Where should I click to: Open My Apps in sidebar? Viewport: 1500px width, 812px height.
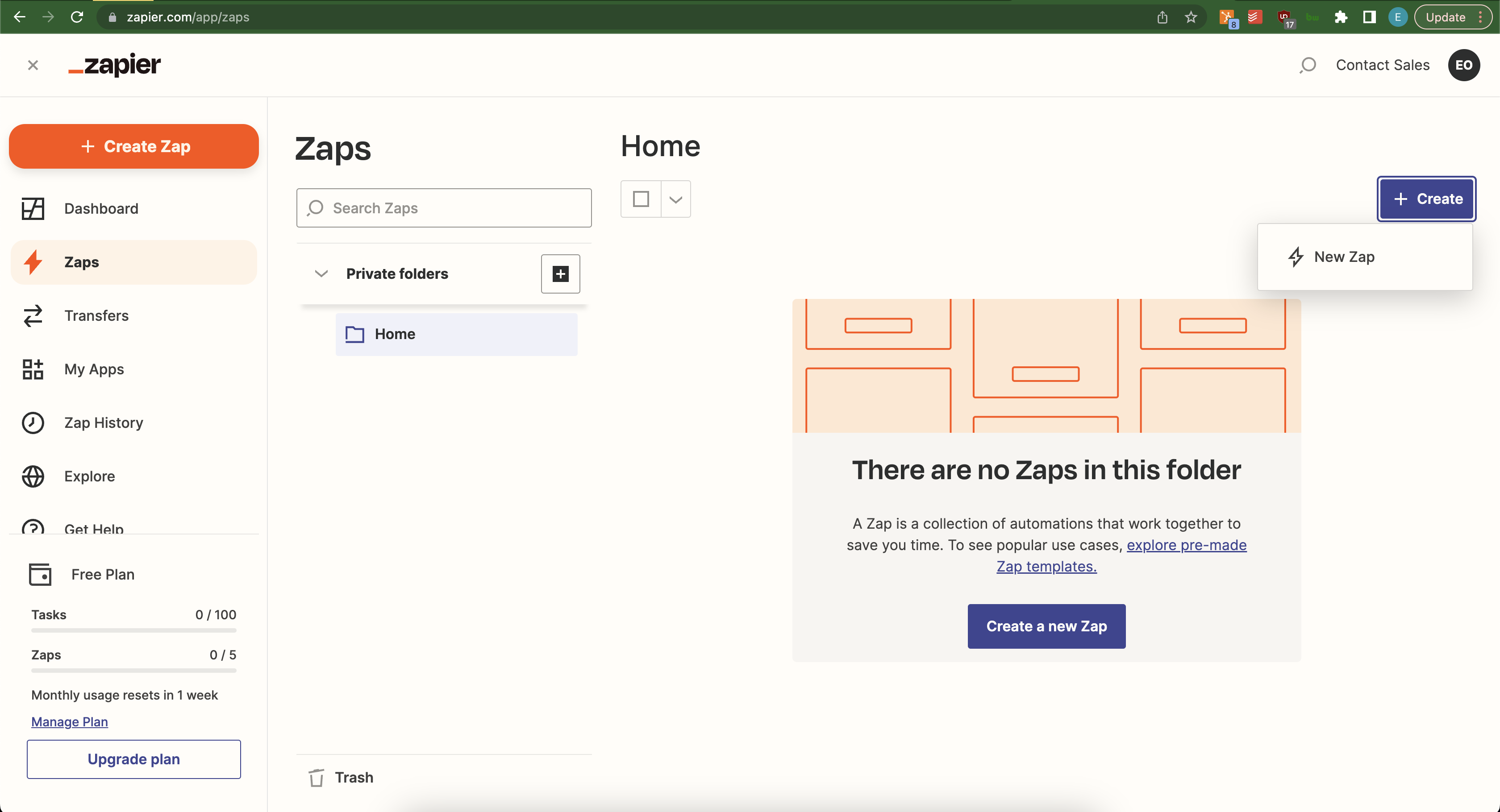click(133, 369)
